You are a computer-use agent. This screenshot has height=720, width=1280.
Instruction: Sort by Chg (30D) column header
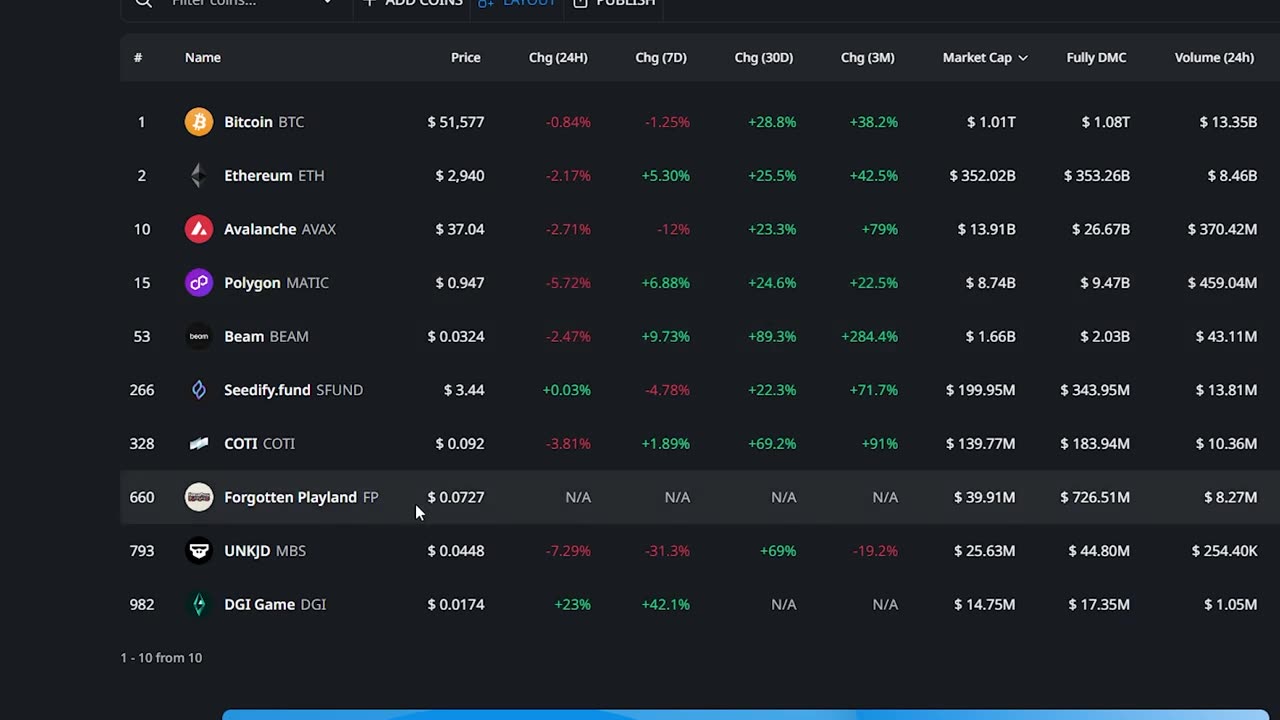click(764, 57)
